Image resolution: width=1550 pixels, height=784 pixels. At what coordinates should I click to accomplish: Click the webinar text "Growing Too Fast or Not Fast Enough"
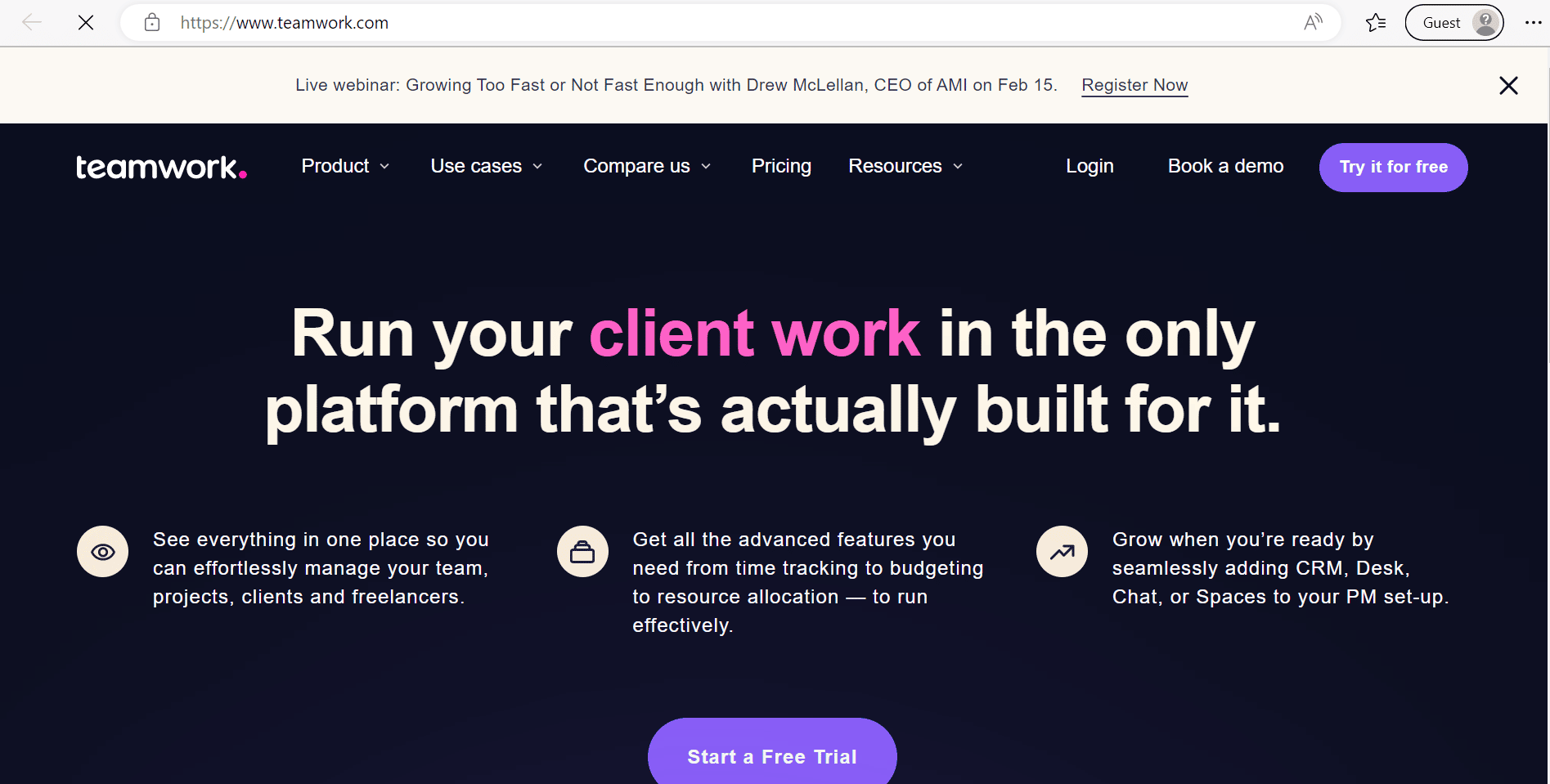[555, 85]
